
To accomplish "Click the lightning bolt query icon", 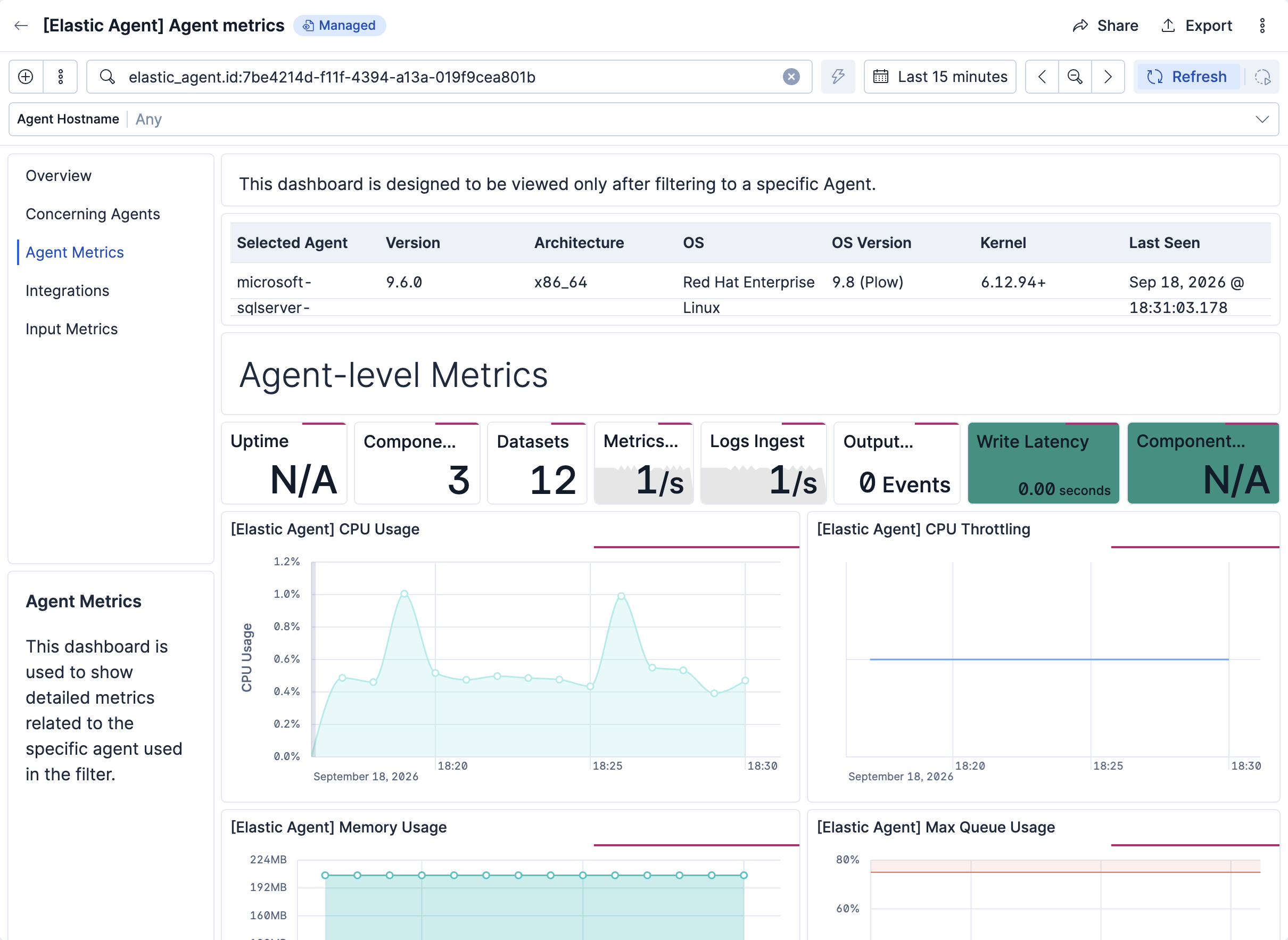I will pyautogui.click(x=837, y=77).
